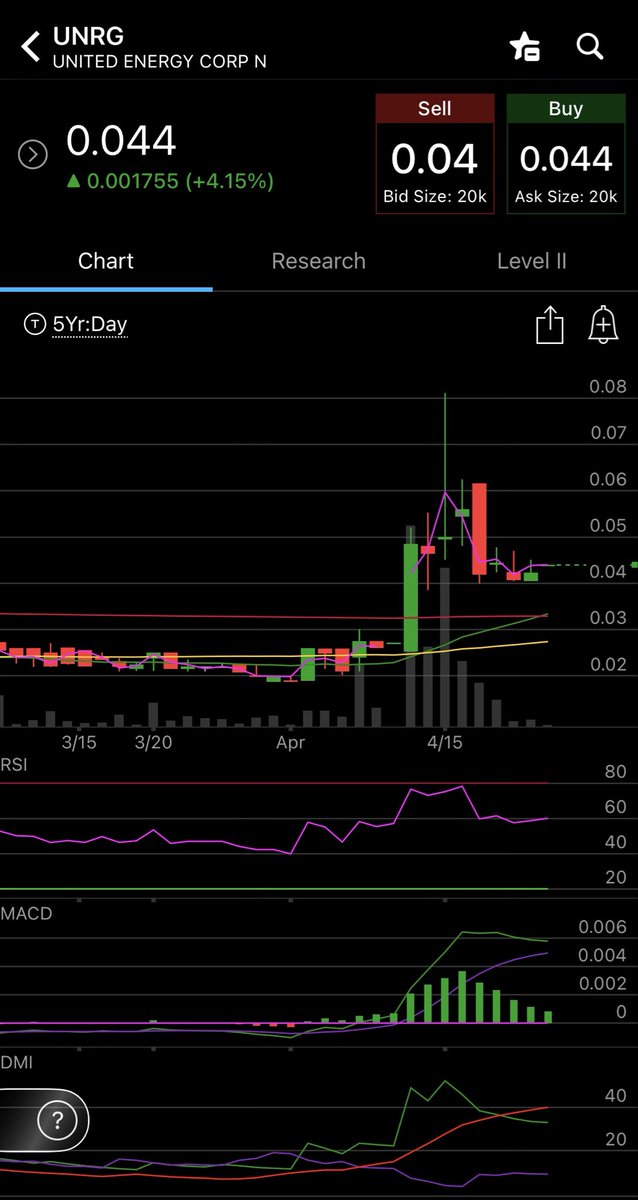Tap the 3/20 date axis label

(154, 743)
